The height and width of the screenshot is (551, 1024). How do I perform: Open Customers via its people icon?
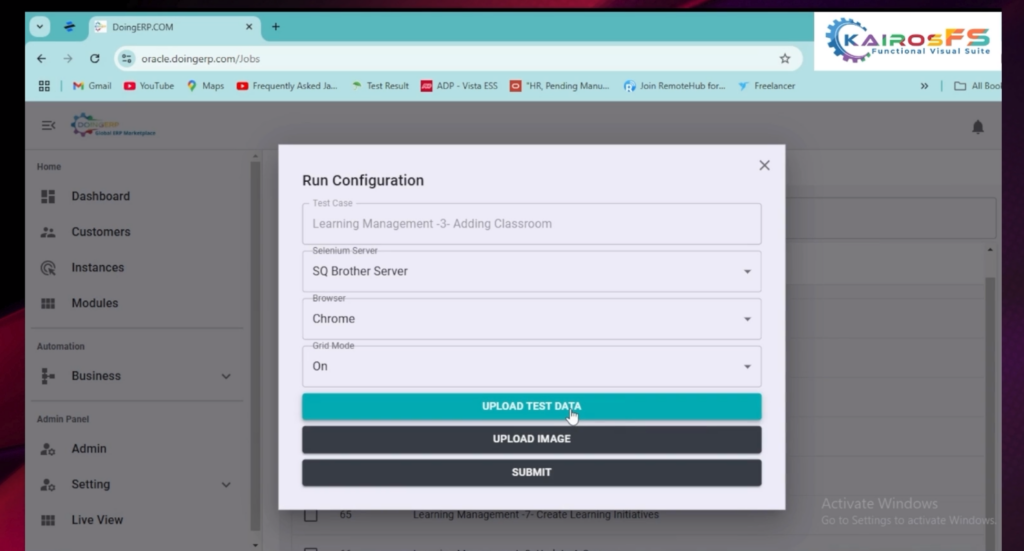click(48, 232)
